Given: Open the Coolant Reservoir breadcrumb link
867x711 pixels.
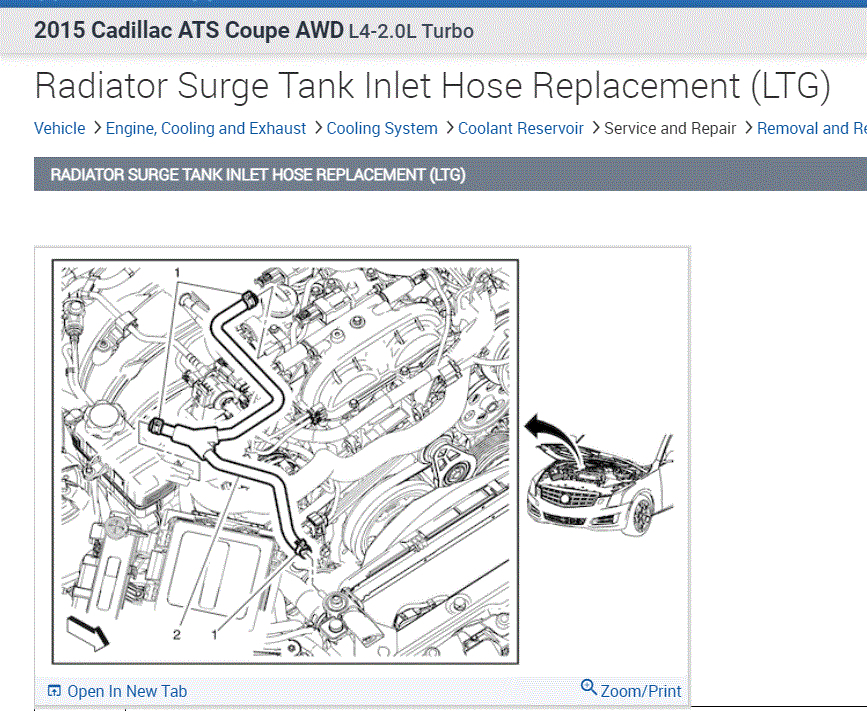Looking at the screenshot, I should [x=520, y=128].
